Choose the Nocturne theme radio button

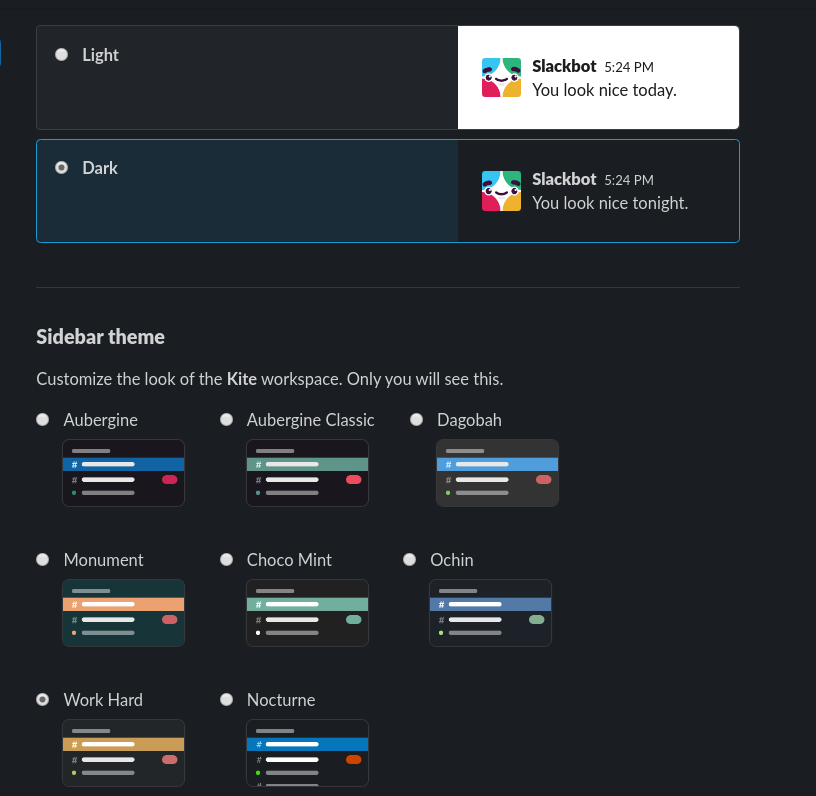tap(226, 699)
